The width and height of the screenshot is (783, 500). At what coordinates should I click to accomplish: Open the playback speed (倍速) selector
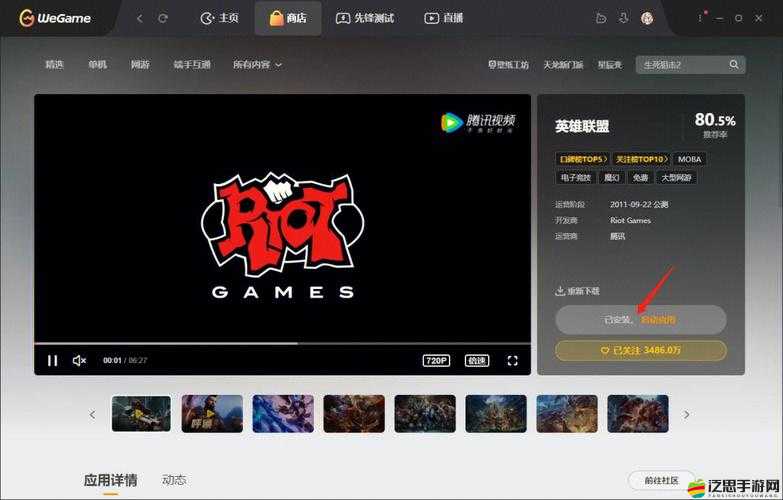coord(477,361)
